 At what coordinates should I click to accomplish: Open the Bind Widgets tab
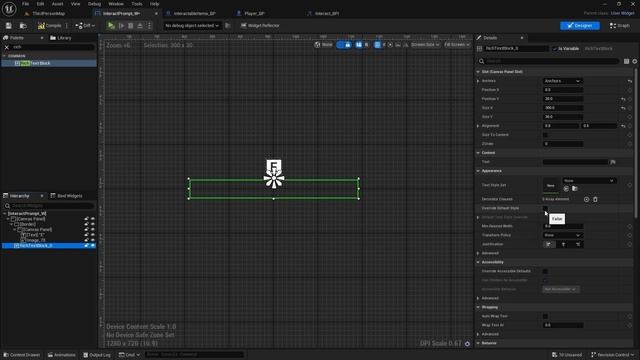66,196
